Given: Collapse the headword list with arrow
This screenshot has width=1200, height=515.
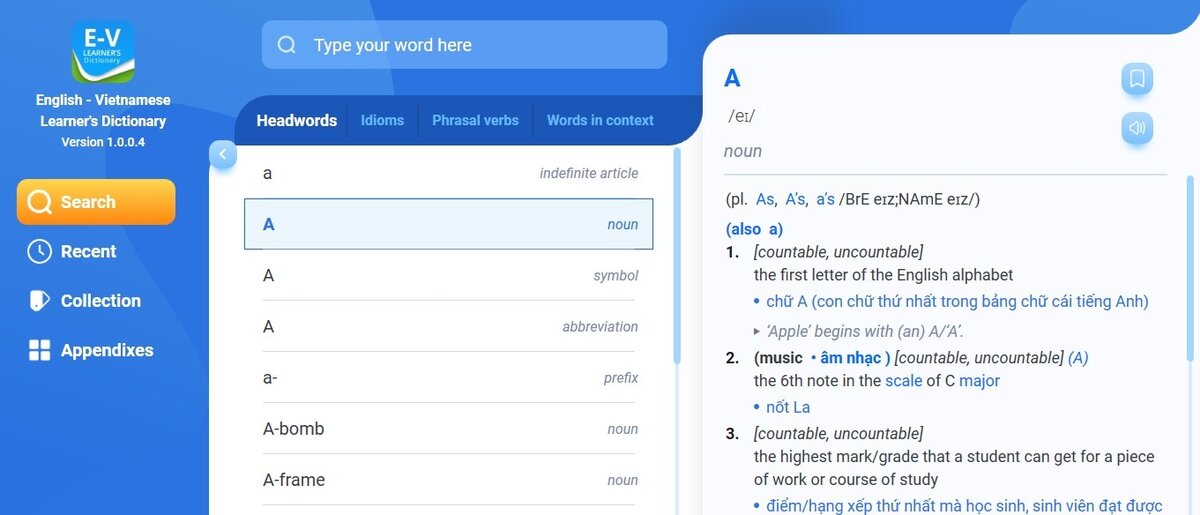Looking at the screenshot, I should click(x=223, y=155).
